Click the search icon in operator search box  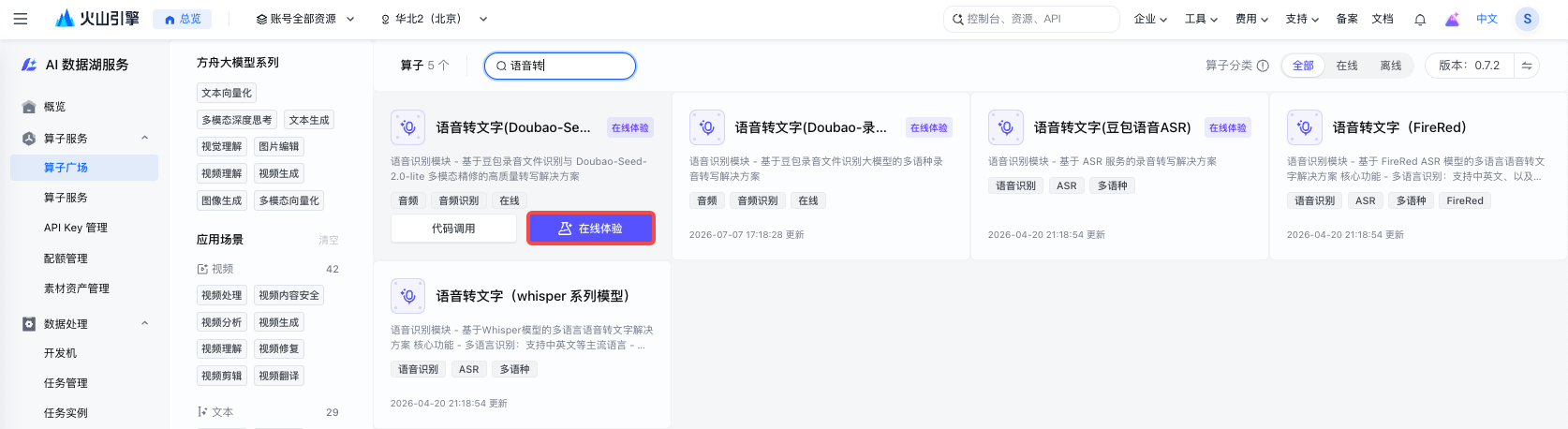(x=501, y=66)
